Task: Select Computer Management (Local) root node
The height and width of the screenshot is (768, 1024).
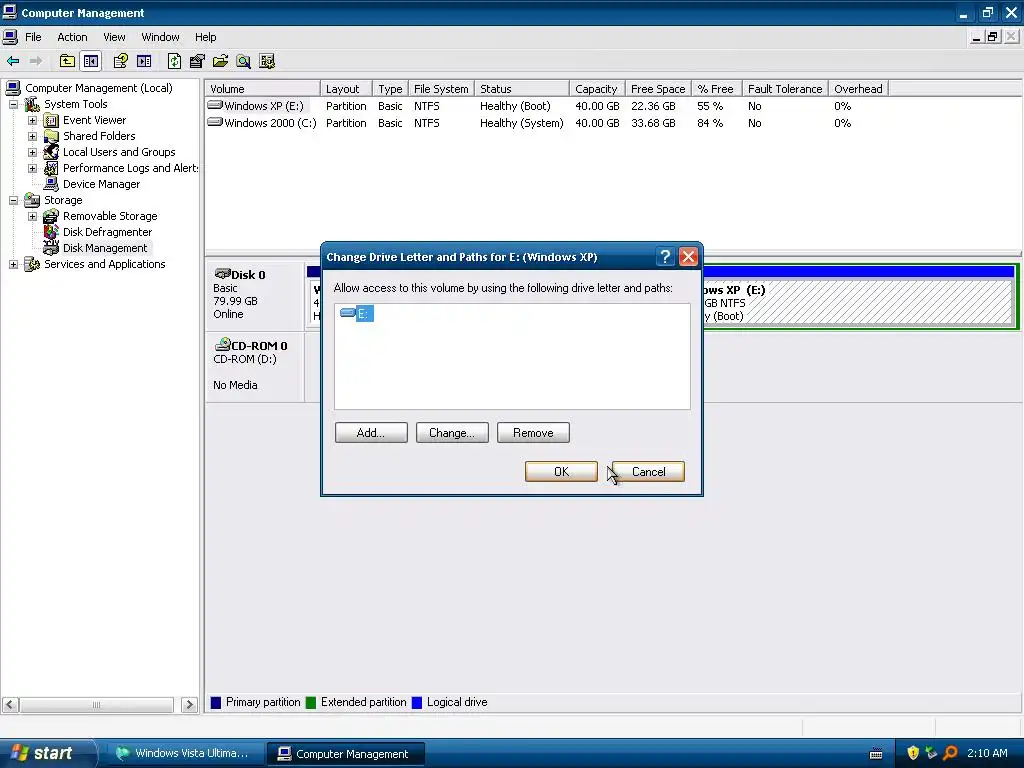Action: click(99, 88)
